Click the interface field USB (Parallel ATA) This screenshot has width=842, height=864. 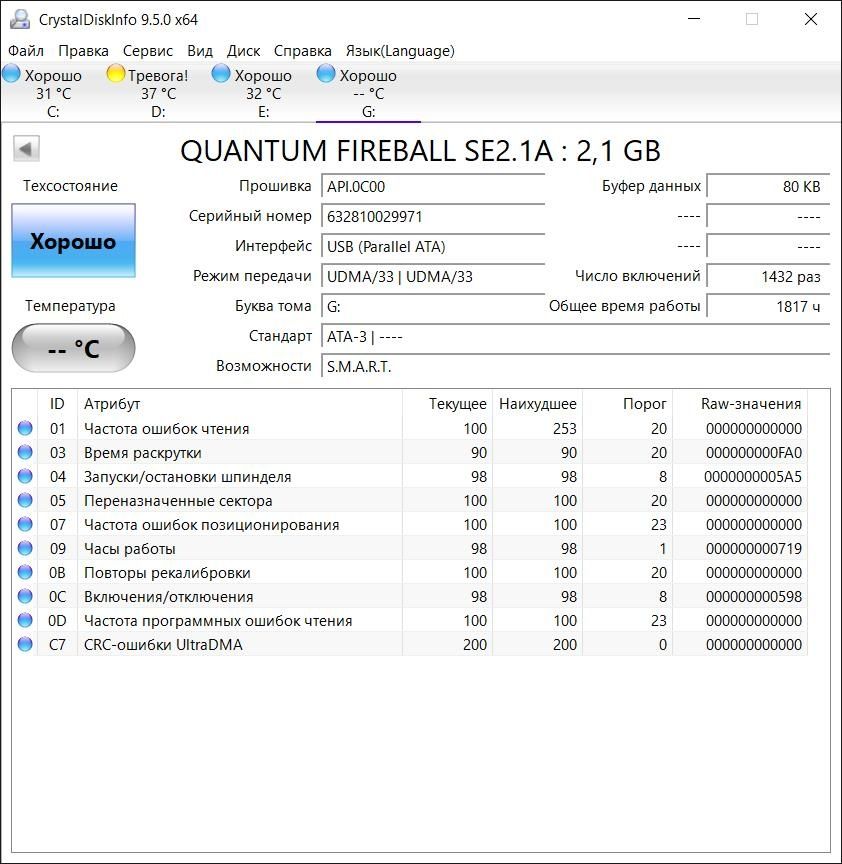coord(433,246)
